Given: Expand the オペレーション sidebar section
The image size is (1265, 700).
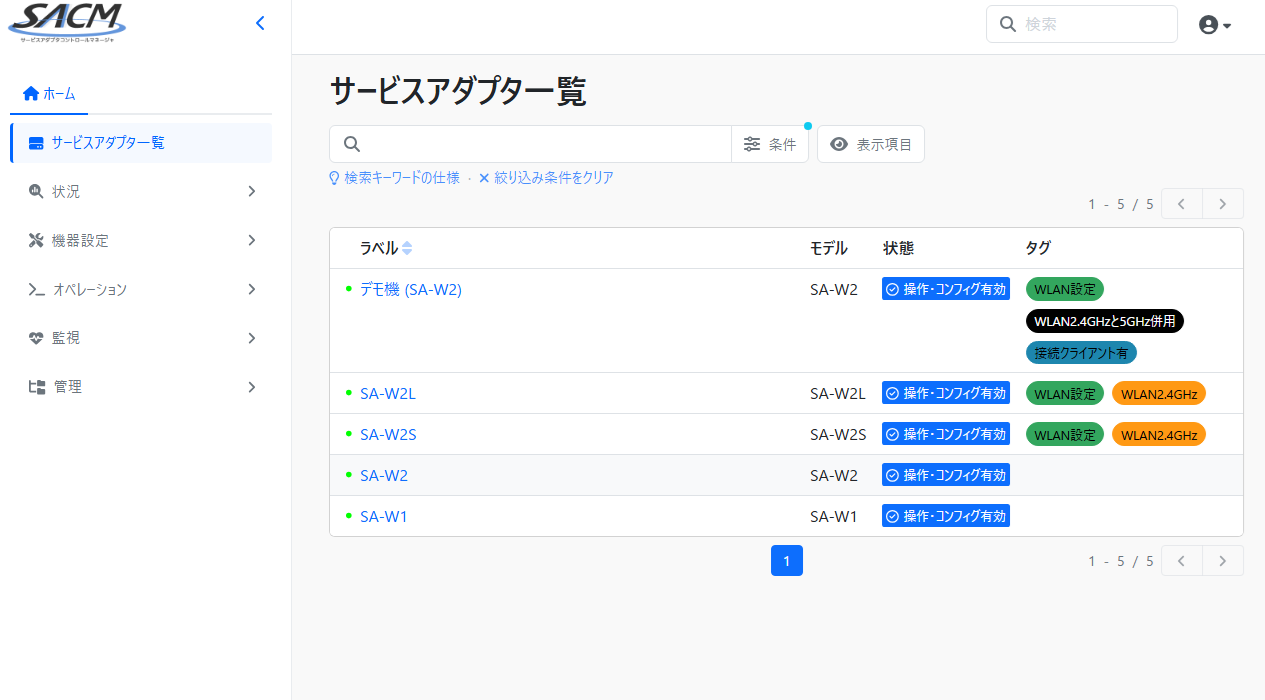Looking at the screenshot, I should [x=141, y=289].
